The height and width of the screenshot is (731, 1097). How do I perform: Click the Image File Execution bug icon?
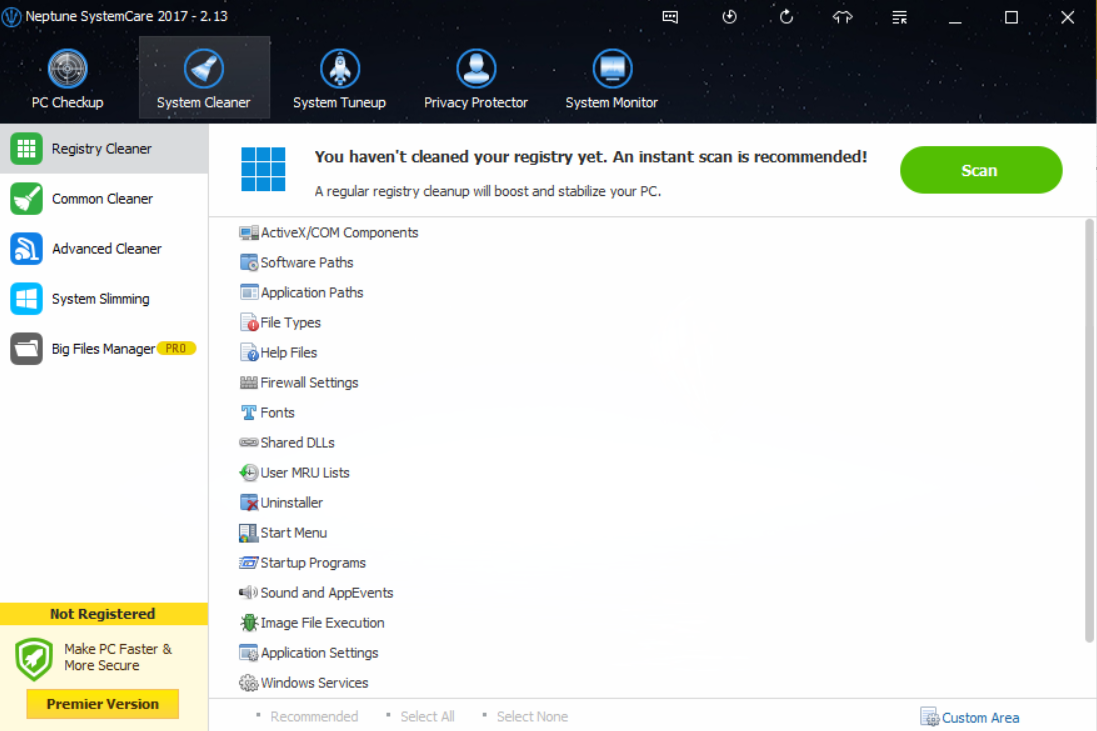[248, 623]
